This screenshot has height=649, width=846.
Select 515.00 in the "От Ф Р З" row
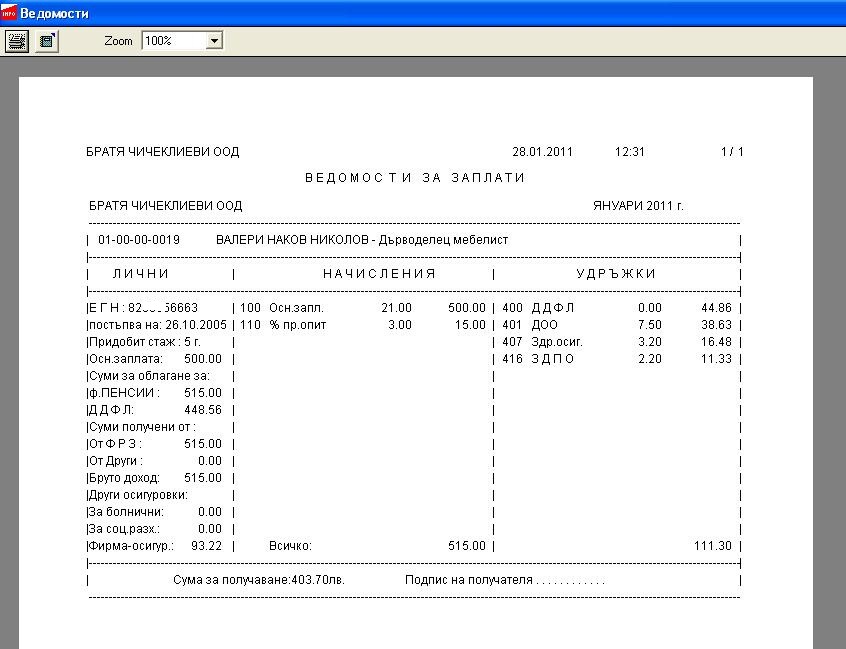[203, 443]
